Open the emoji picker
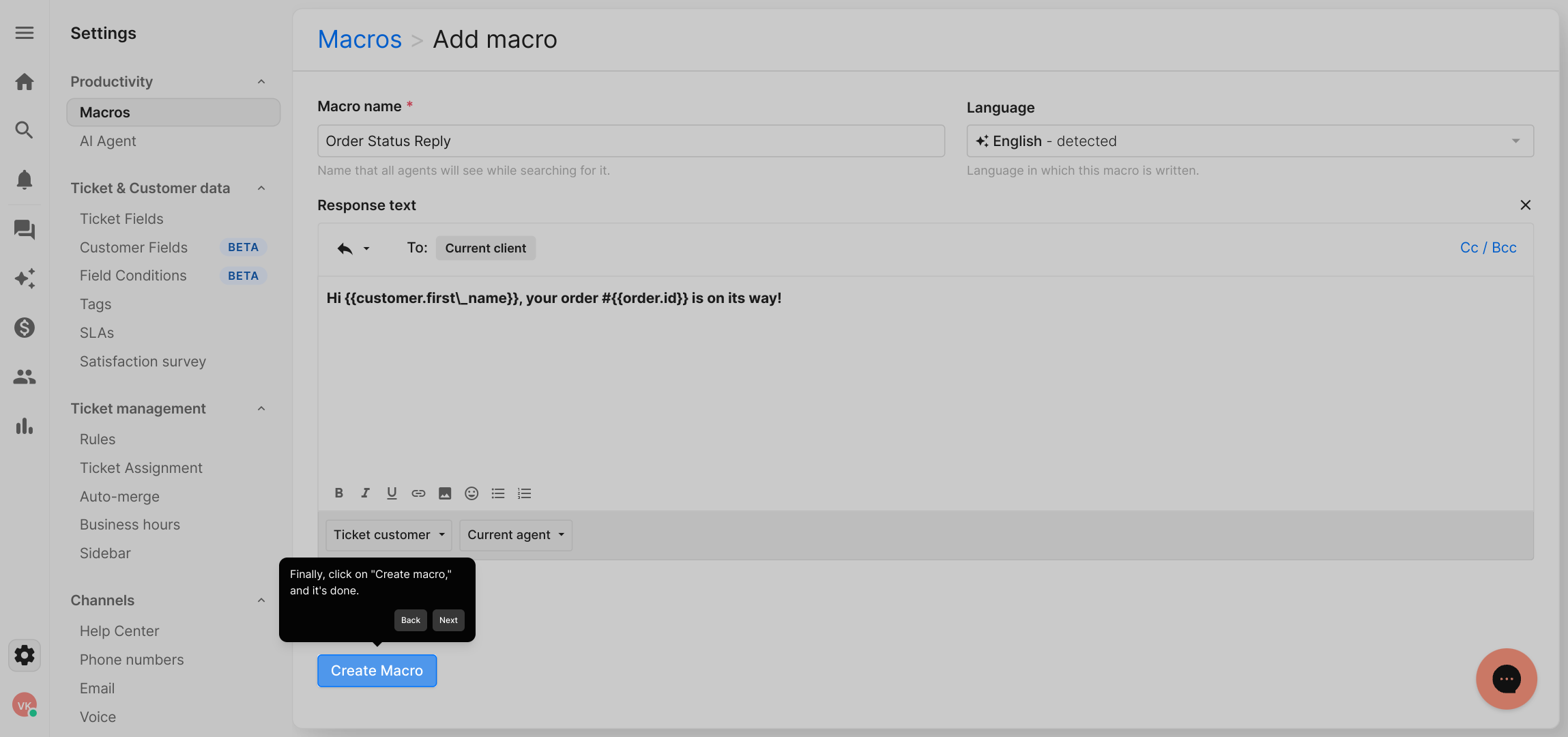 point(471,493)
